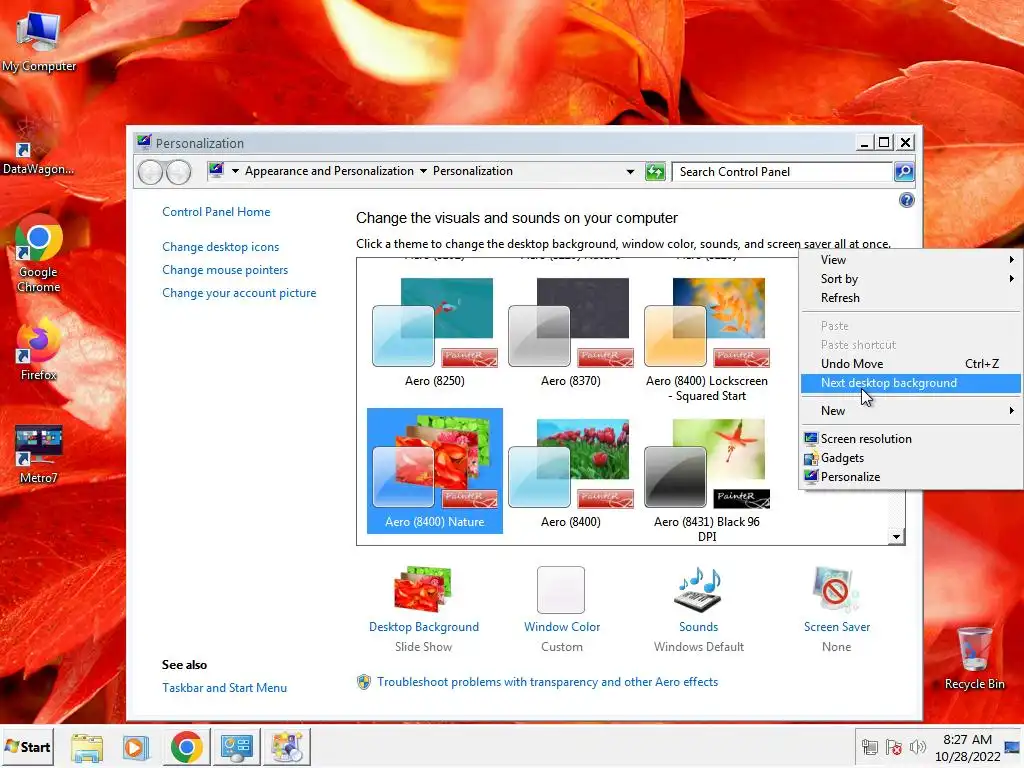1024x768 pixels.
Task: Click the Forward navigation button
Action: 178,172
